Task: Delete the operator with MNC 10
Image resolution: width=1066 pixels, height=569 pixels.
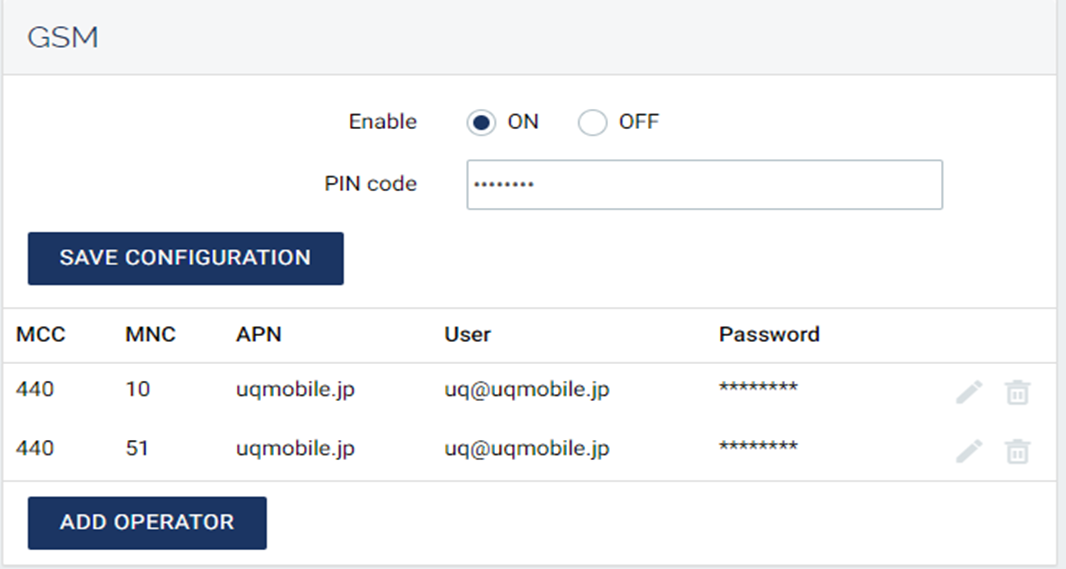Action: 1017,393
